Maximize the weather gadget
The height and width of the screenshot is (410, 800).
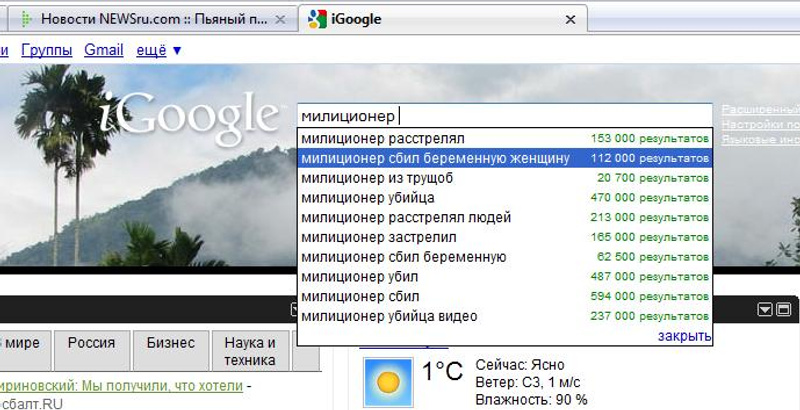tap(783, 310)
